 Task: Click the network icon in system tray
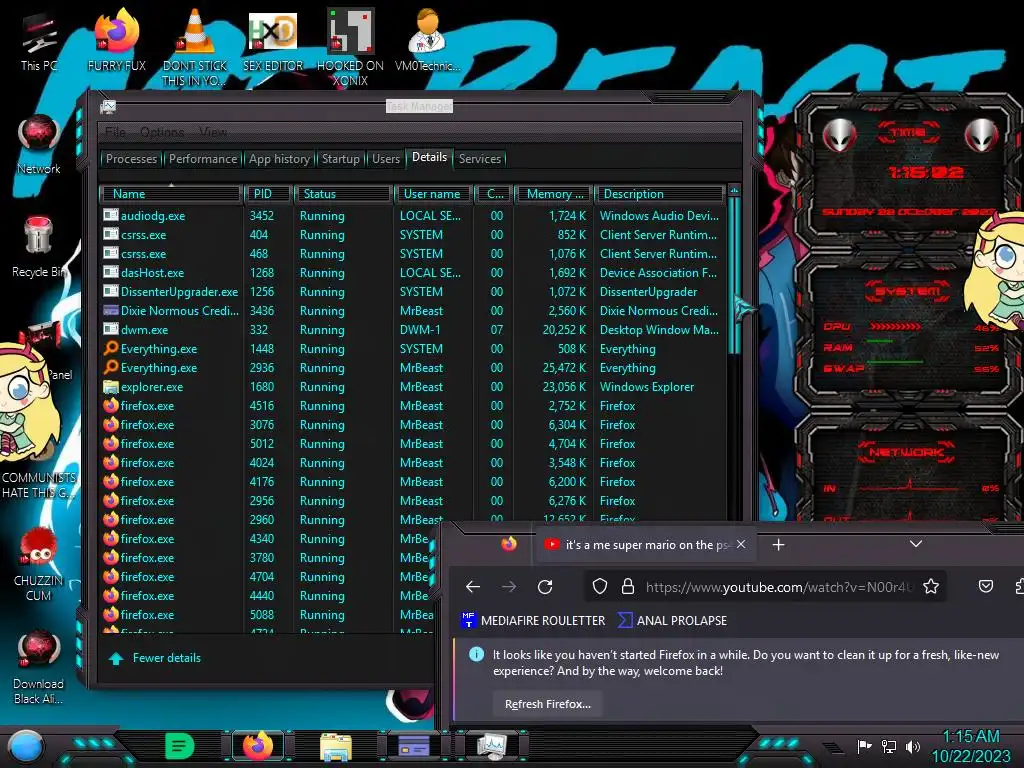coord(889,746)
